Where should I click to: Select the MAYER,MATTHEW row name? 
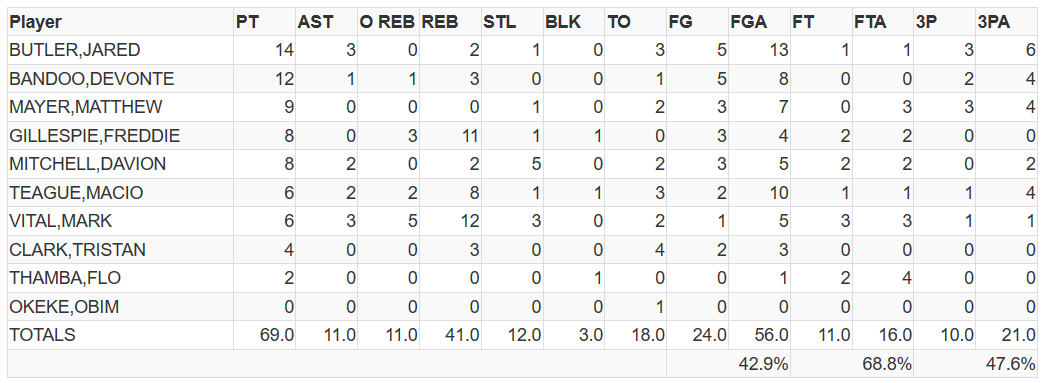tap(121, 107)
